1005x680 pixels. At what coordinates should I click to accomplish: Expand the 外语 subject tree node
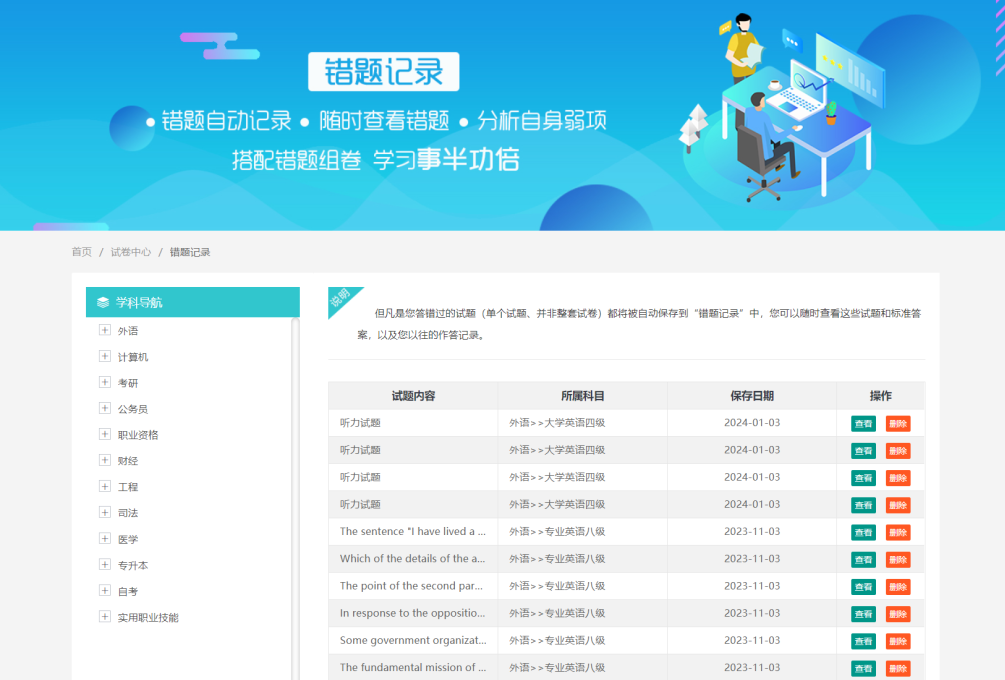(x=105, y=330)
